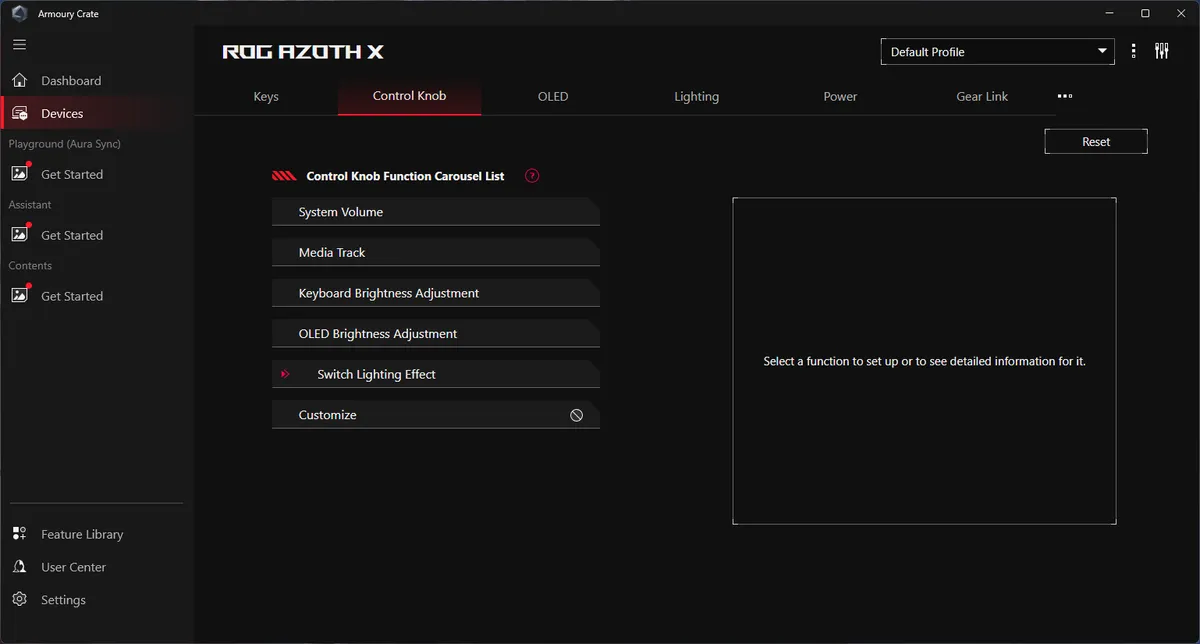Open Get Started under Playground
This screenshot has height=644, width=1200.
[x=71, y=174]
